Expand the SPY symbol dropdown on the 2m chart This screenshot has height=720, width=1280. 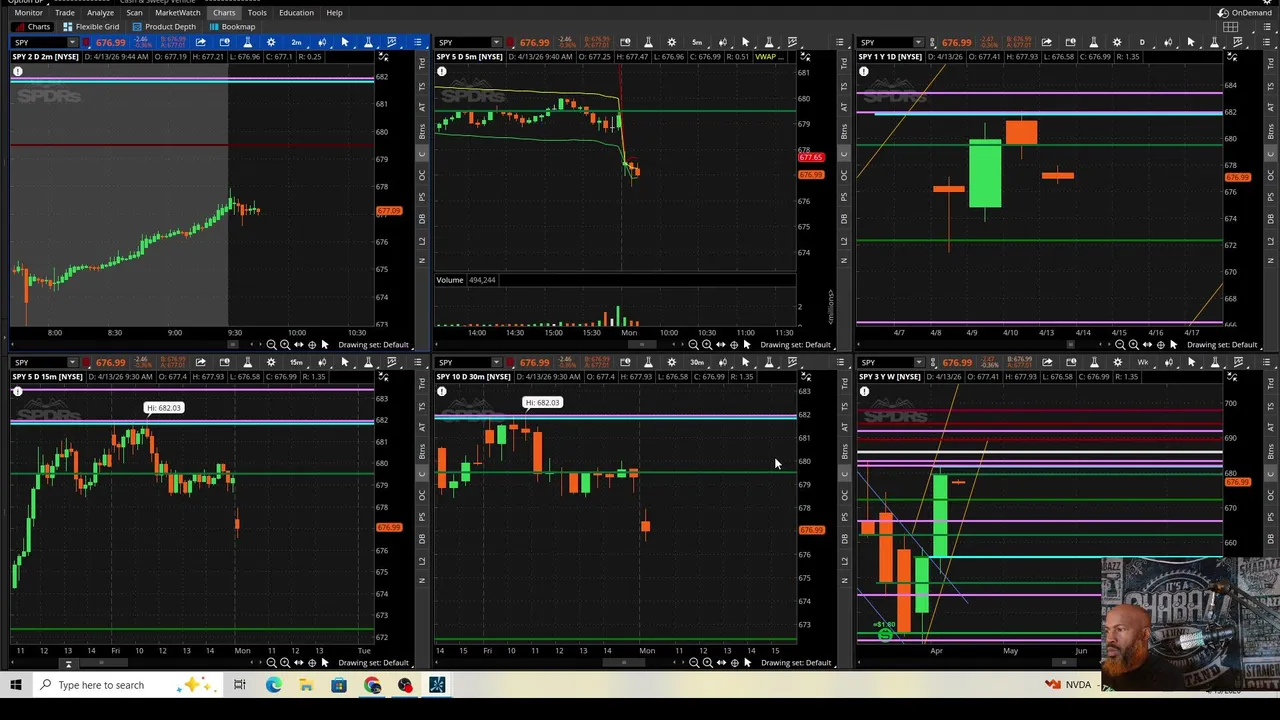72,42
